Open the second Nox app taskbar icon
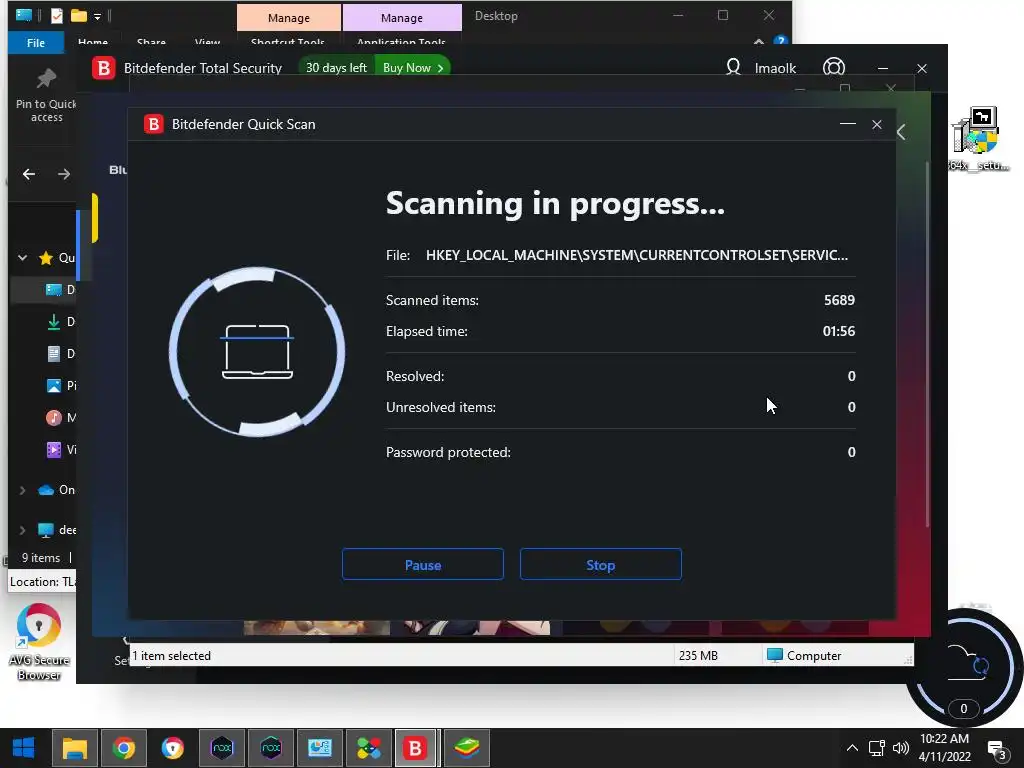Image resolution: width=1024 pixels, height=768 pixels. pos(271,748)
